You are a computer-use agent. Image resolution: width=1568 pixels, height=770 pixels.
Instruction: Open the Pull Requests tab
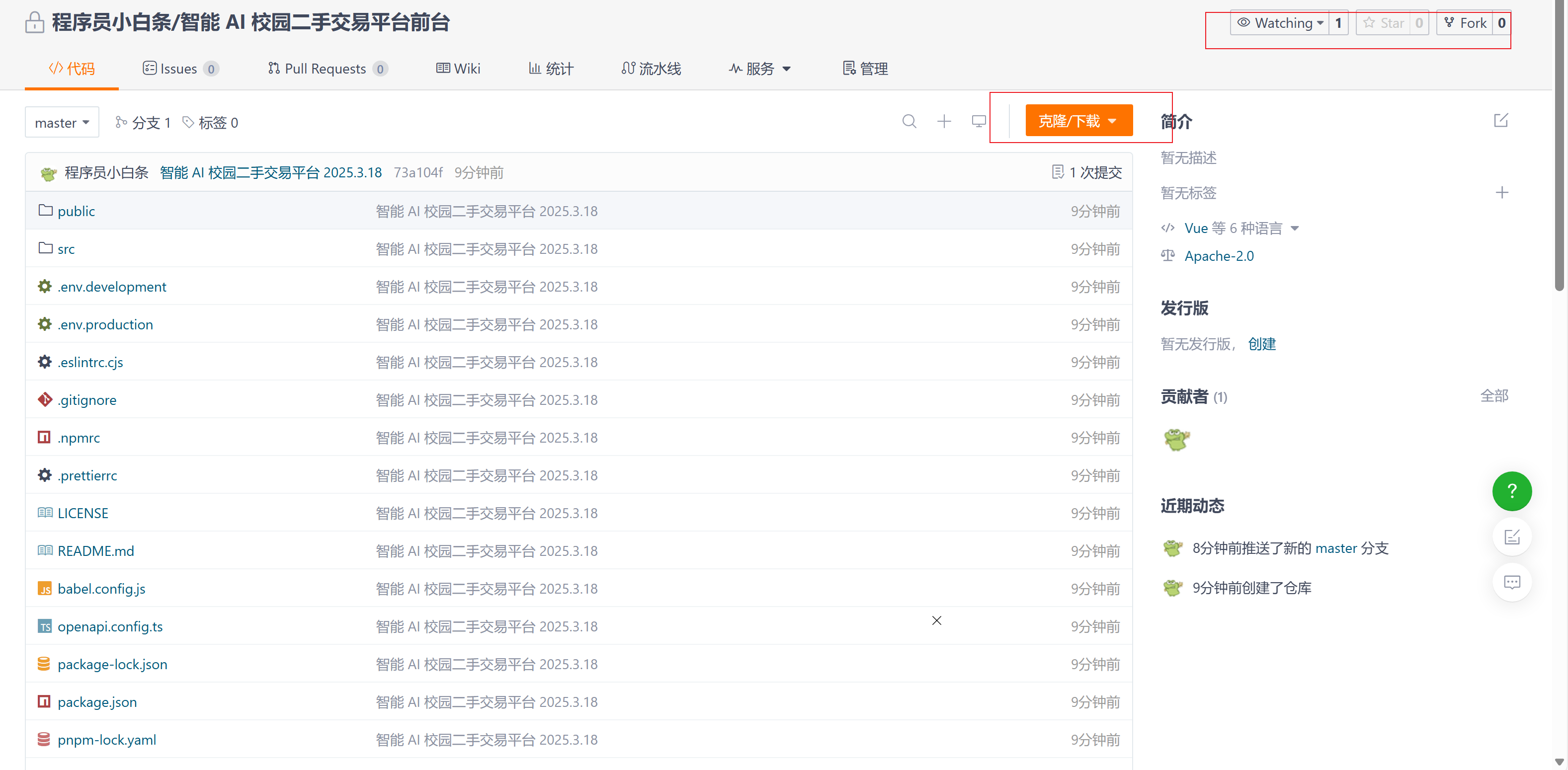tap(326, 69)
